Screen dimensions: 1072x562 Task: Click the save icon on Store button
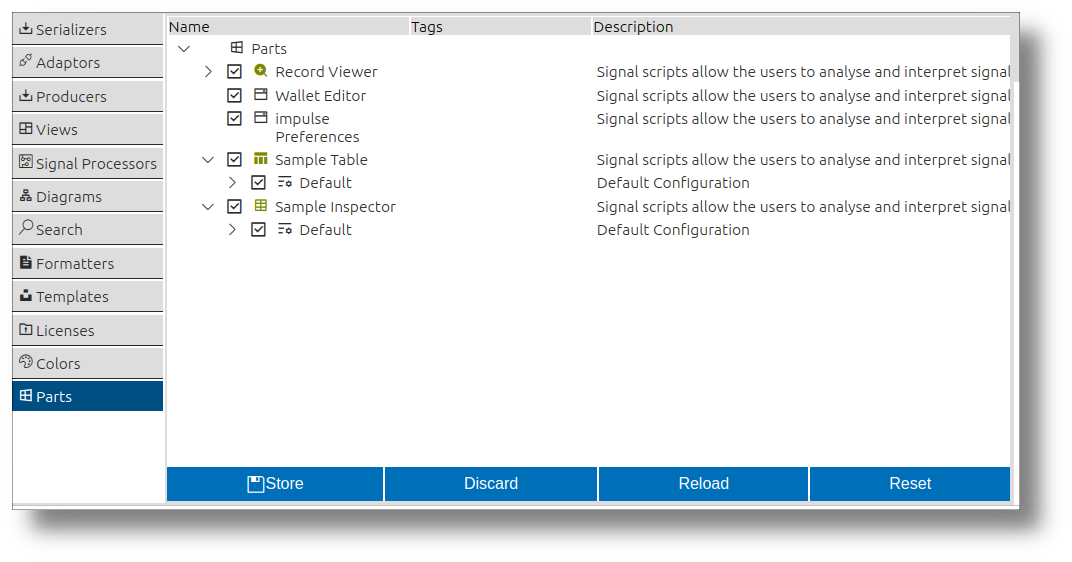(x=255, y=484)
